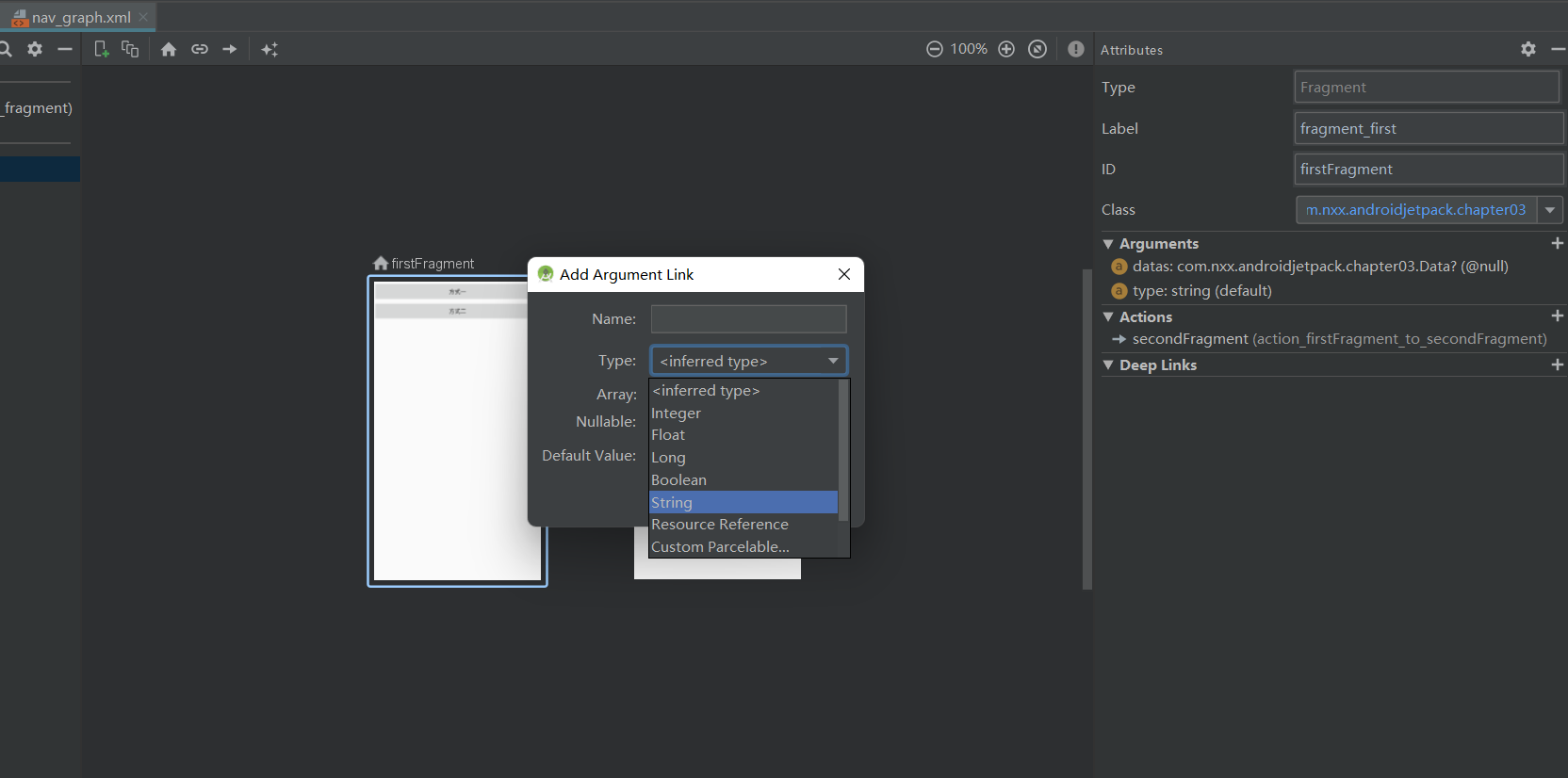Open the Class dropdown arrow
This screenshot has width=1568, height=778.
tap(1550, 209)
